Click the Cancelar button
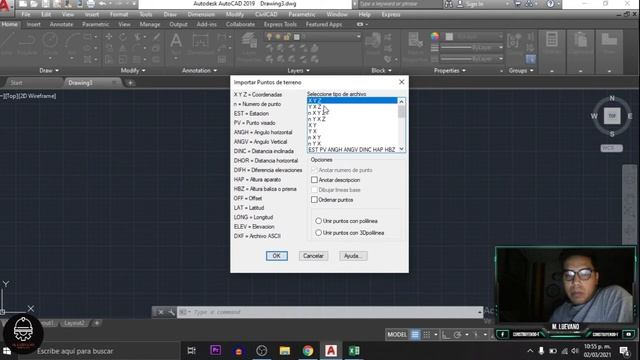The width and height of the screenshot is (640, 360). pyautogui.click(x=313, y=256)
